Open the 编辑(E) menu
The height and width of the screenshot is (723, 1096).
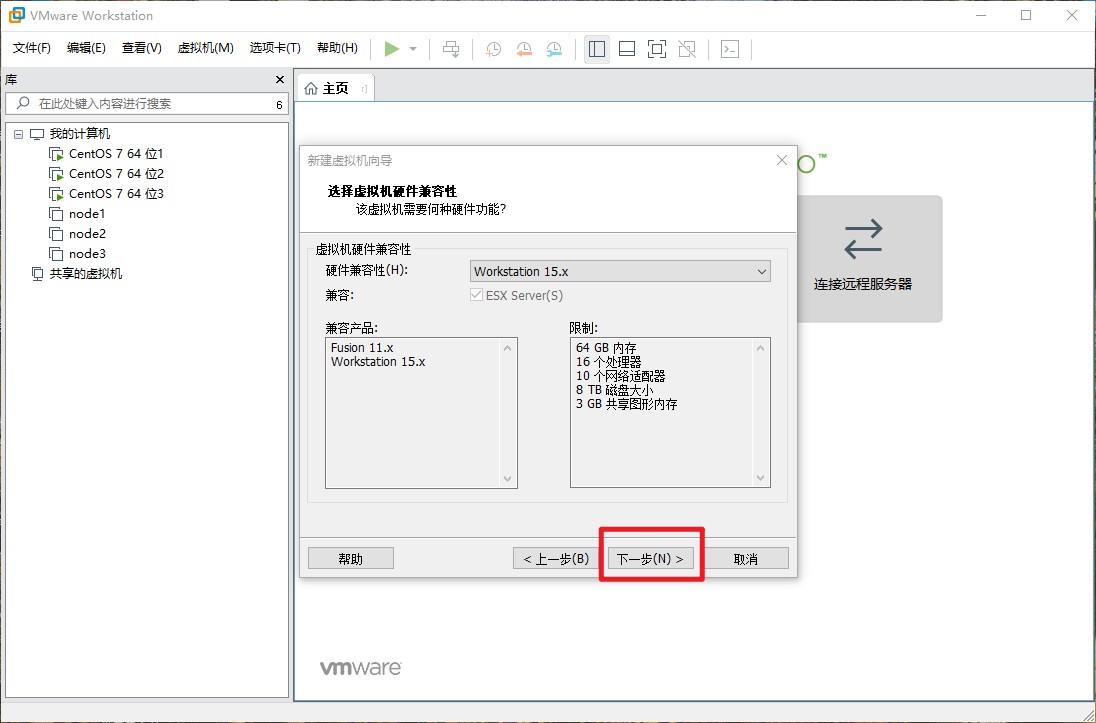pos(86,48)
